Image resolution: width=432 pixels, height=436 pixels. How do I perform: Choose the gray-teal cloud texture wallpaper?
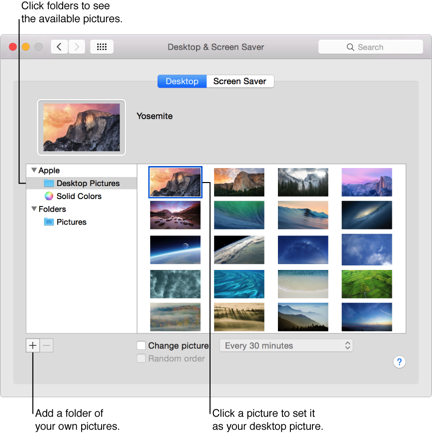[x=175, y=284]
